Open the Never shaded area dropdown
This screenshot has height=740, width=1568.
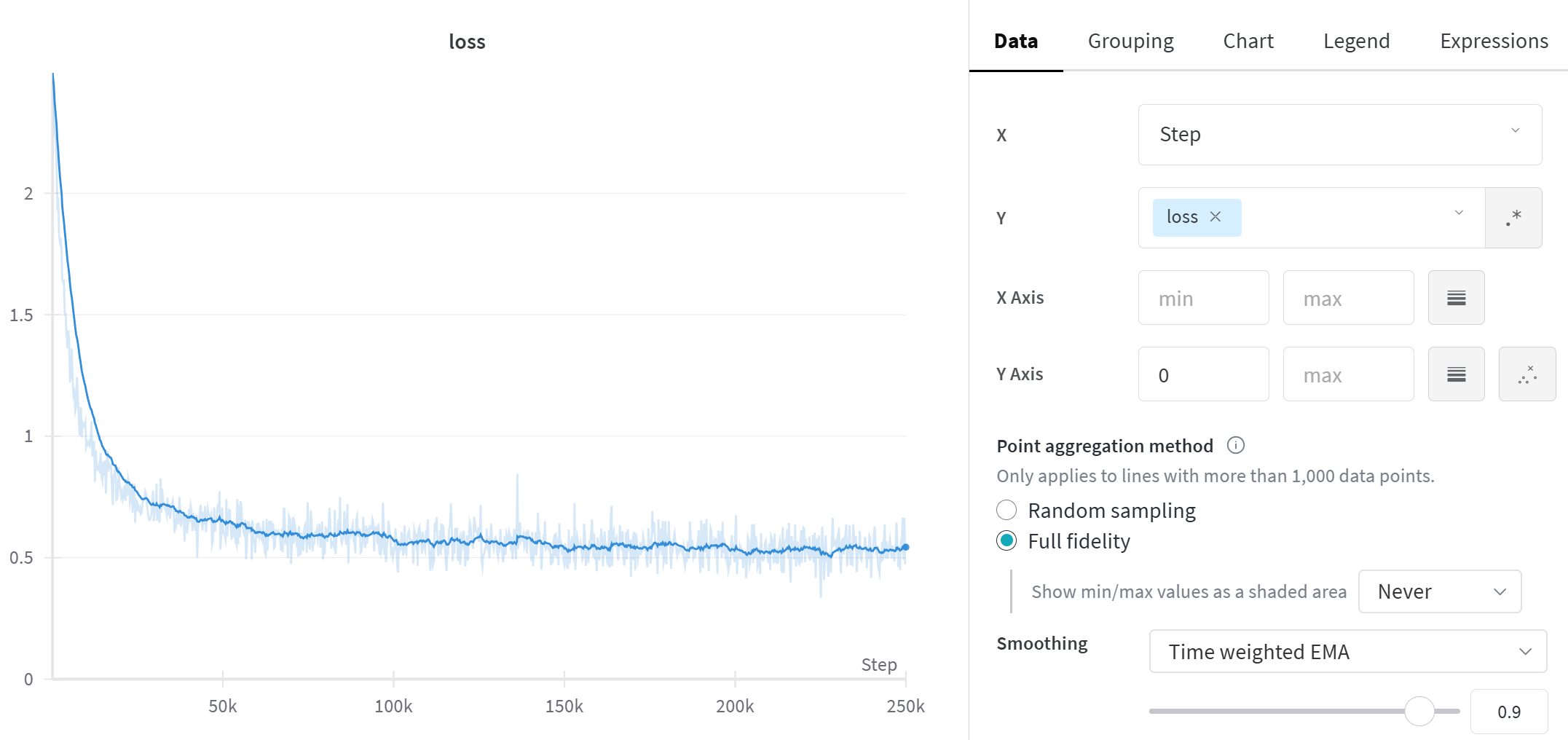(1439, 591)
